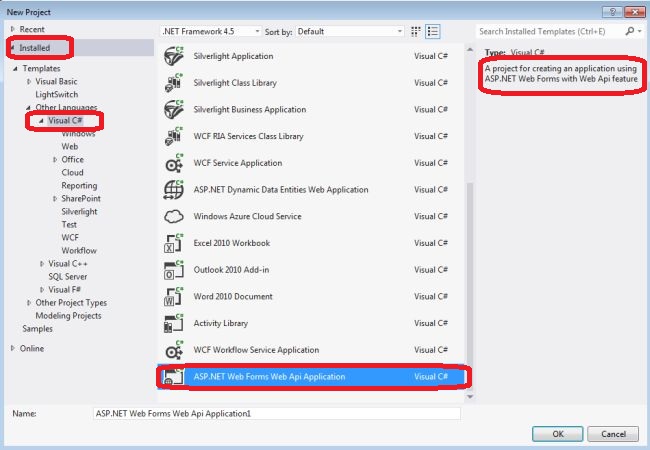Viewport: 650px width, 450px height.
Task: Open the help question mark button
Action: click(612, 12)
